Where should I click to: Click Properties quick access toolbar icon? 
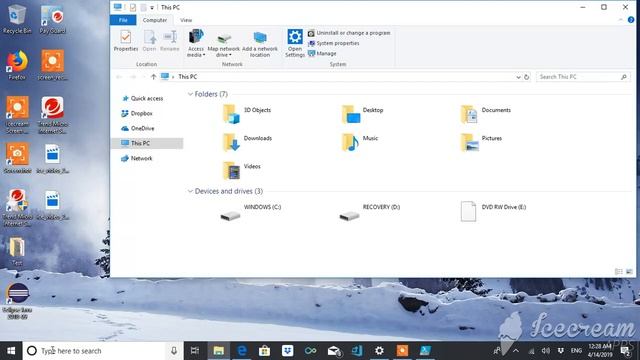133,7
